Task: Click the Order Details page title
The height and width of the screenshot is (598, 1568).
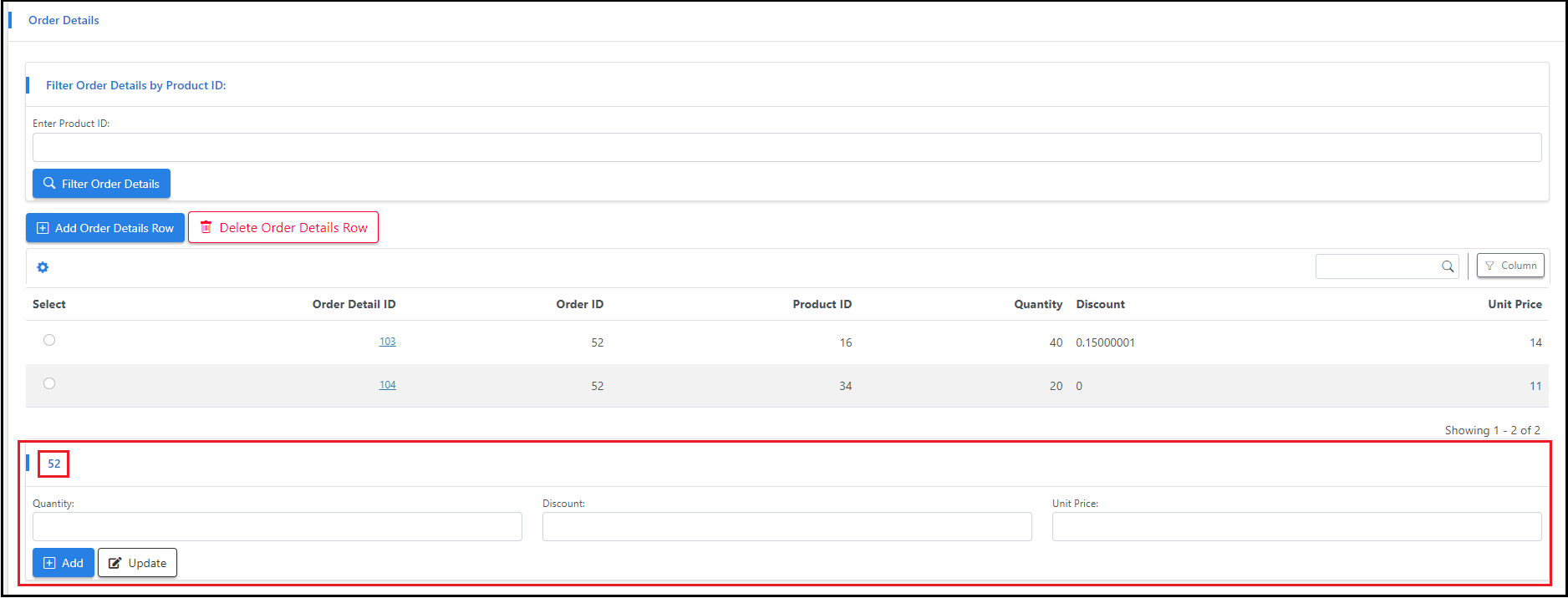Action: click(64, 20)
